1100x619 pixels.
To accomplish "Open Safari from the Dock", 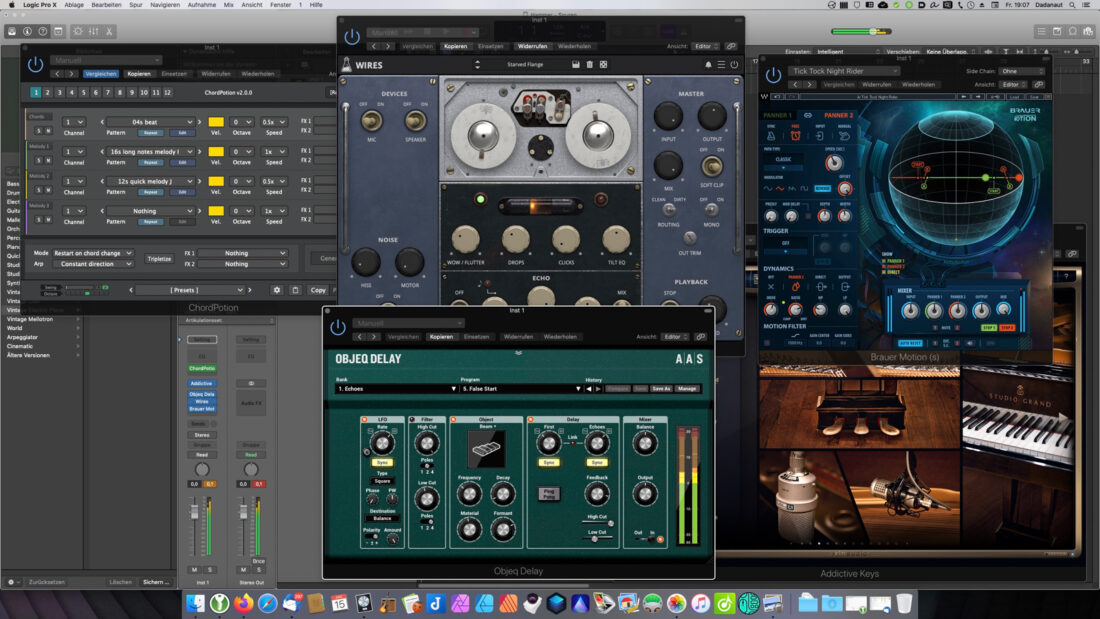I will click(267, 603).
